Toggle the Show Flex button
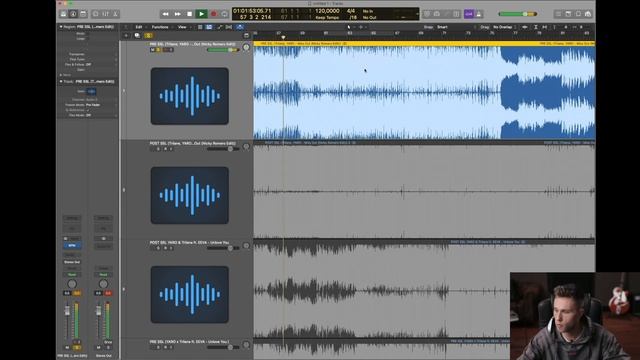 point(229,27)
